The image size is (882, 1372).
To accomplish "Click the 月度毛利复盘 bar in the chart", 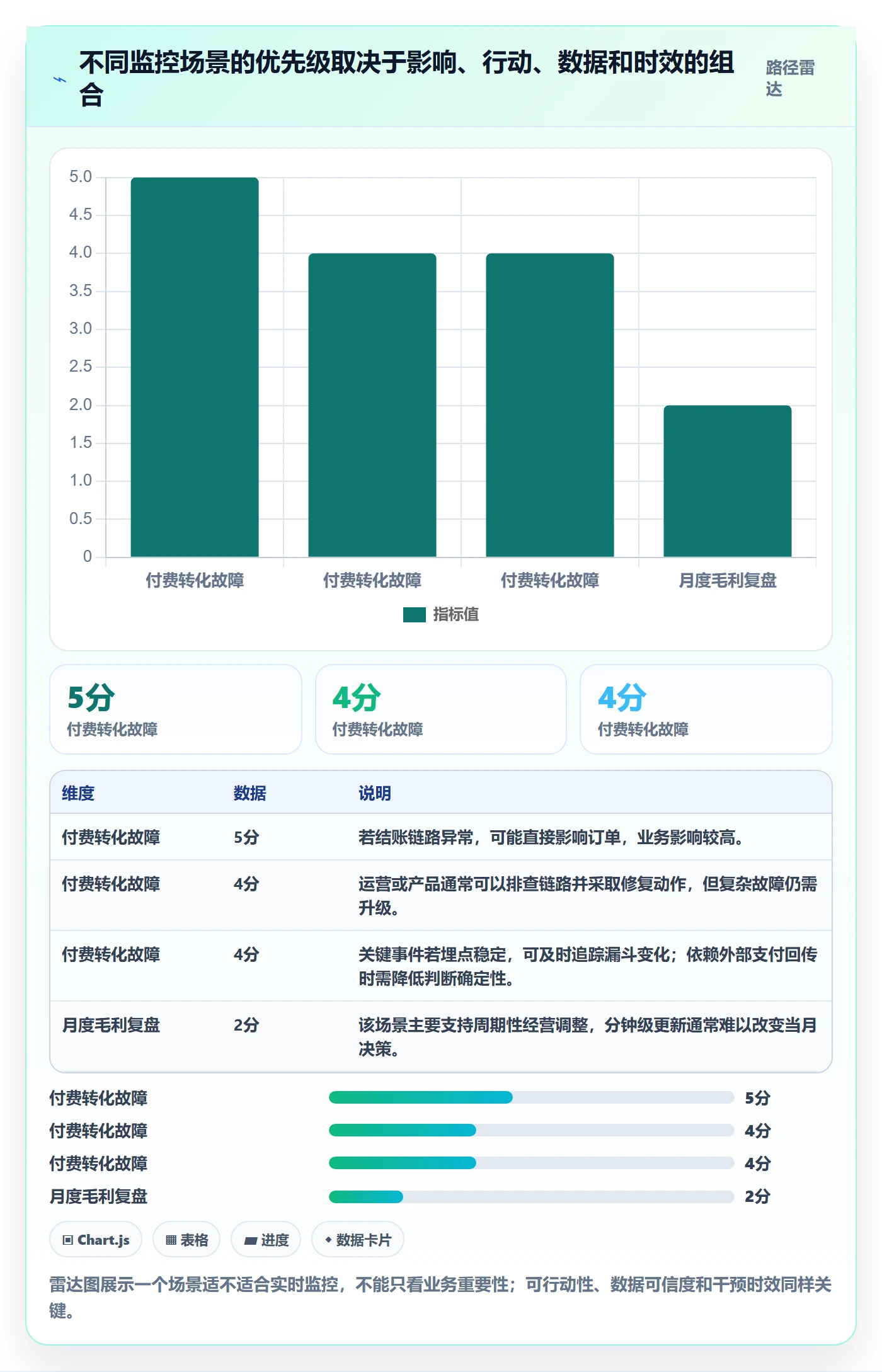I will click(x=727, y=481).
